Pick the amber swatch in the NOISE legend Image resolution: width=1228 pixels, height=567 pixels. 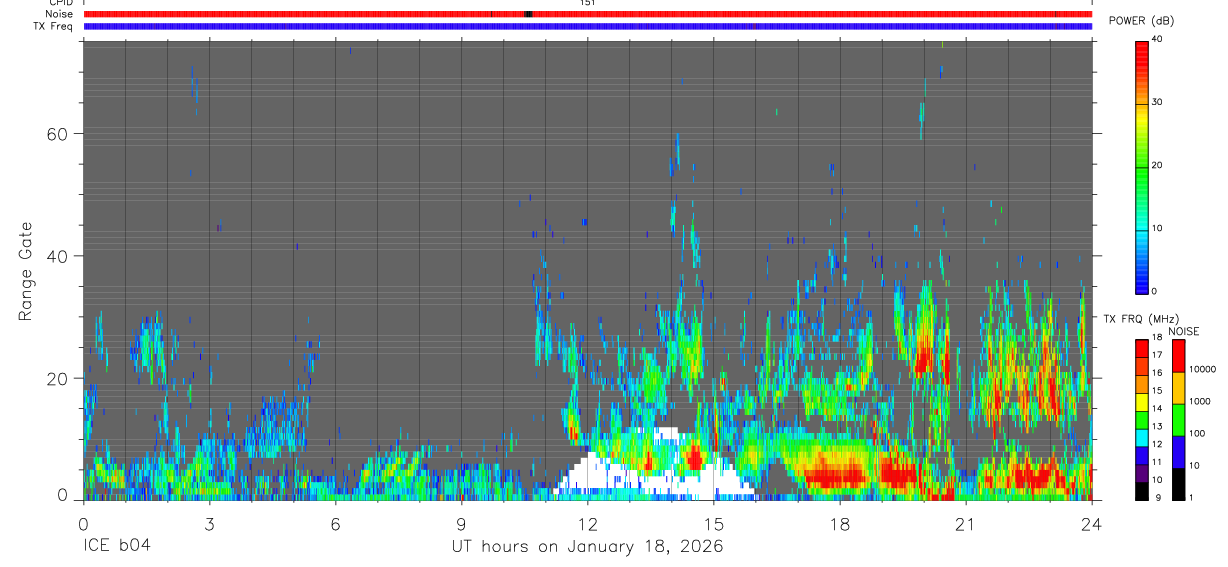coord(1177,388)
